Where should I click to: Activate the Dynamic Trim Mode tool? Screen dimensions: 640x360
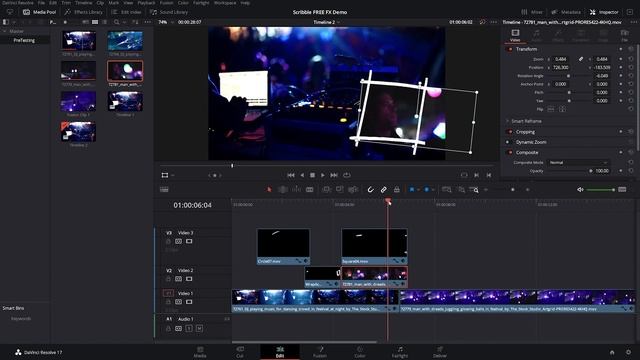tap(296, 189)
